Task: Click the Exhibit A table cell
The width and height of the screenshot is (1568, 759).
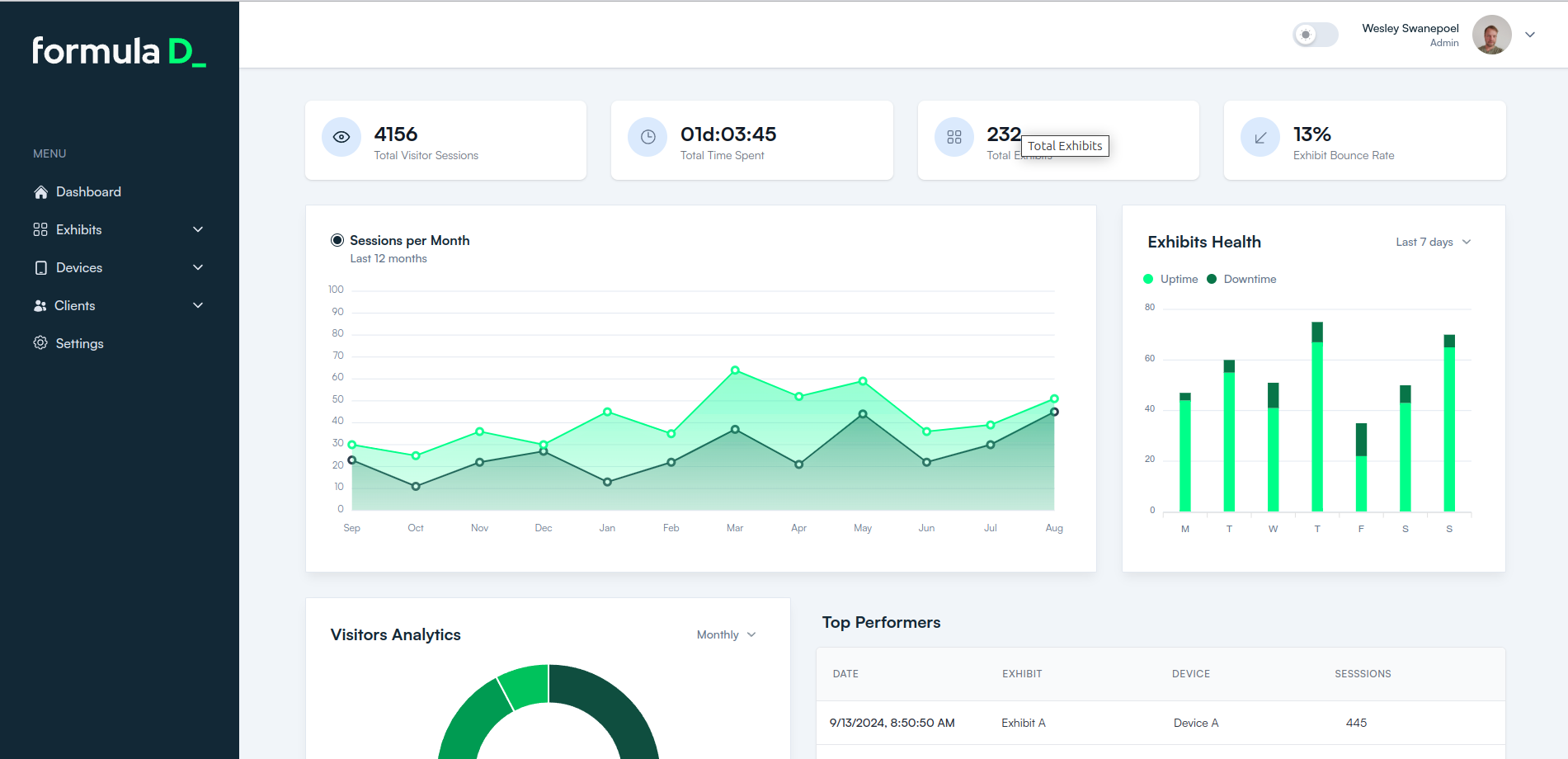Action: [1024, 723]
